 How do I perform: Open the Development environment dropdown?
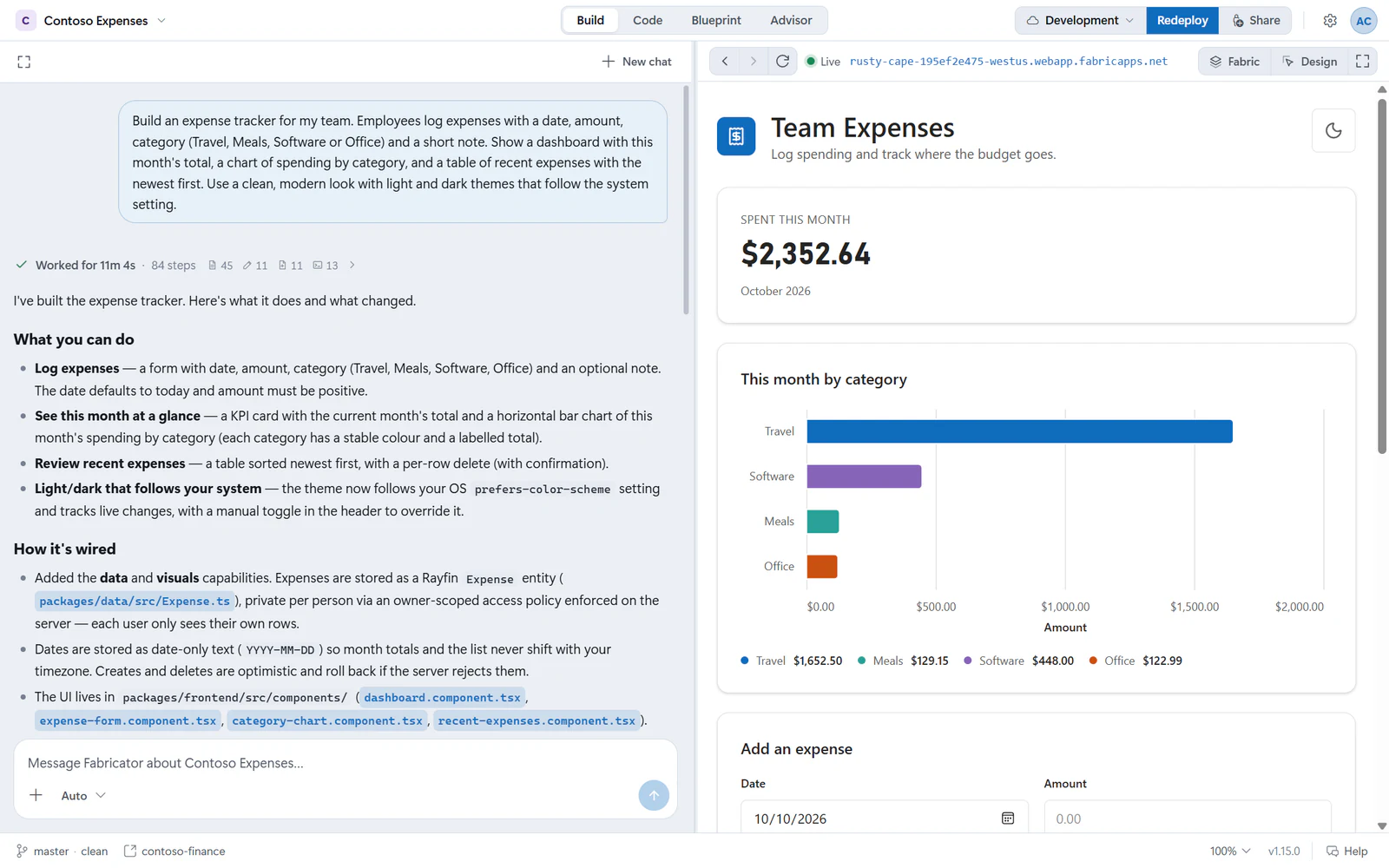(1081, 21)
